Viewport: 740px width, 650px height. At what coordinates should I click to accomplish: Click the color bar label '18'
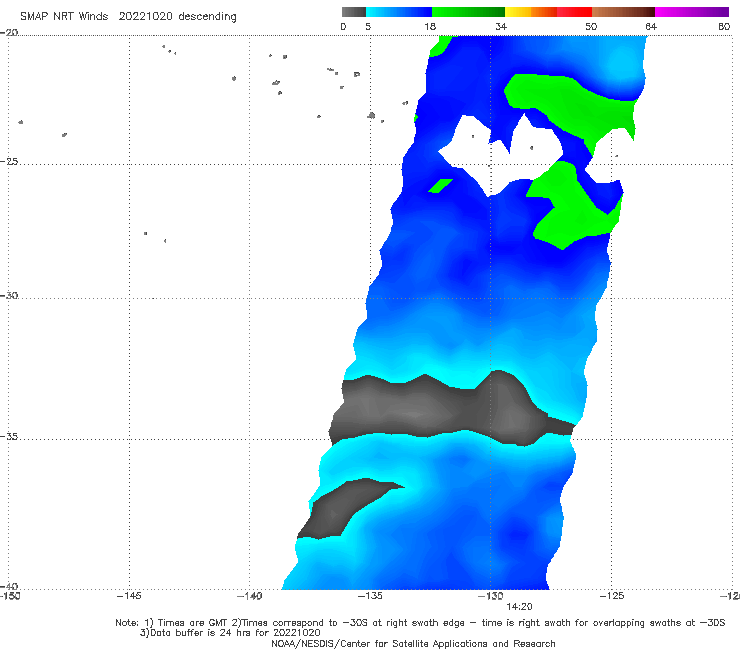[430, 26]
